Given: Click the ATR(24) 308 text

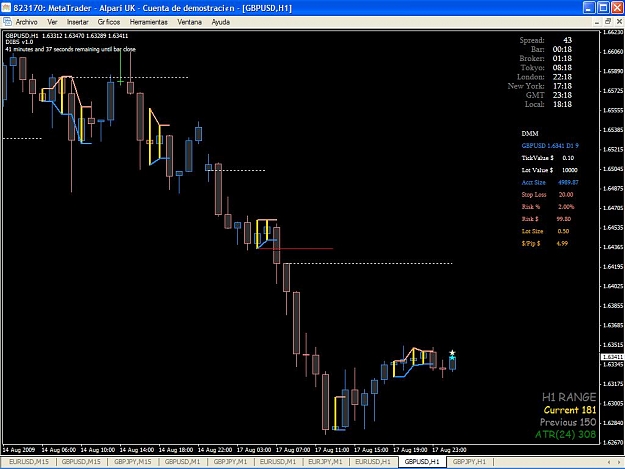Looking at the screenshot, I should coord(566,434).
